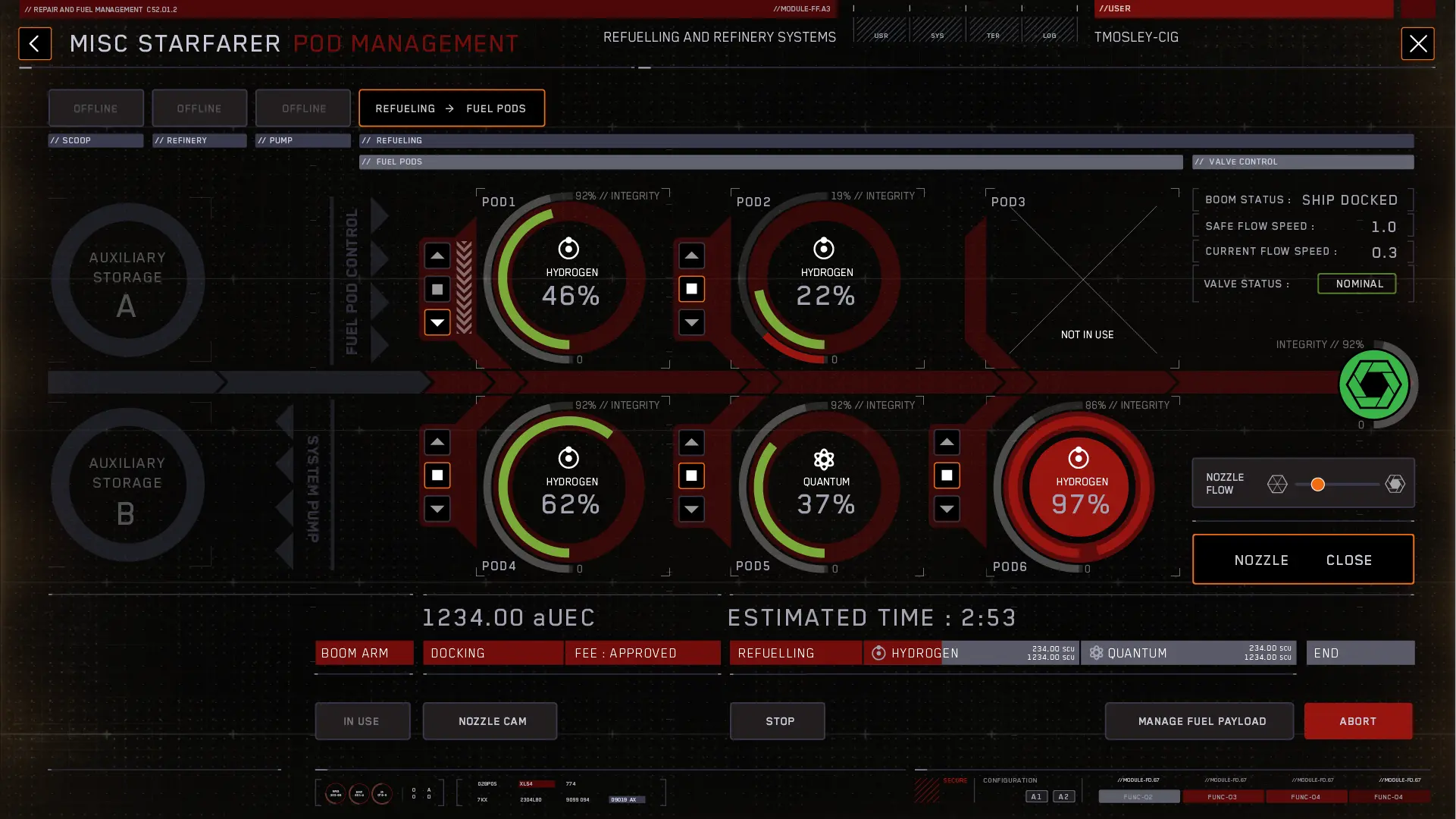Screen dimensions: 1456x819
Task: Click POD6 up arrow control
Action: pos(947,443)
